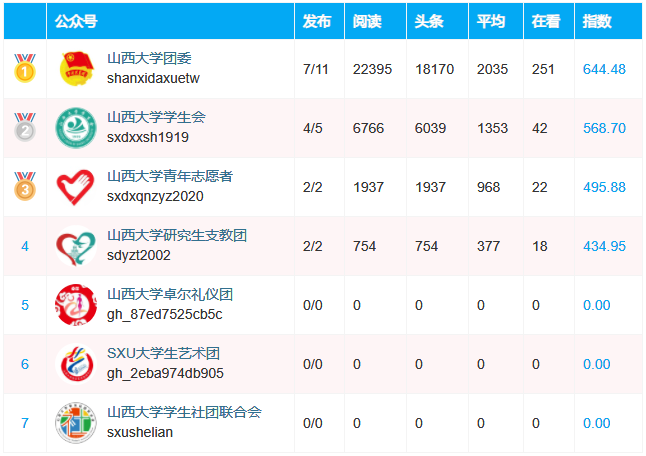
Task: Click the 在看 value 18
Action: (x=539, y=246)
